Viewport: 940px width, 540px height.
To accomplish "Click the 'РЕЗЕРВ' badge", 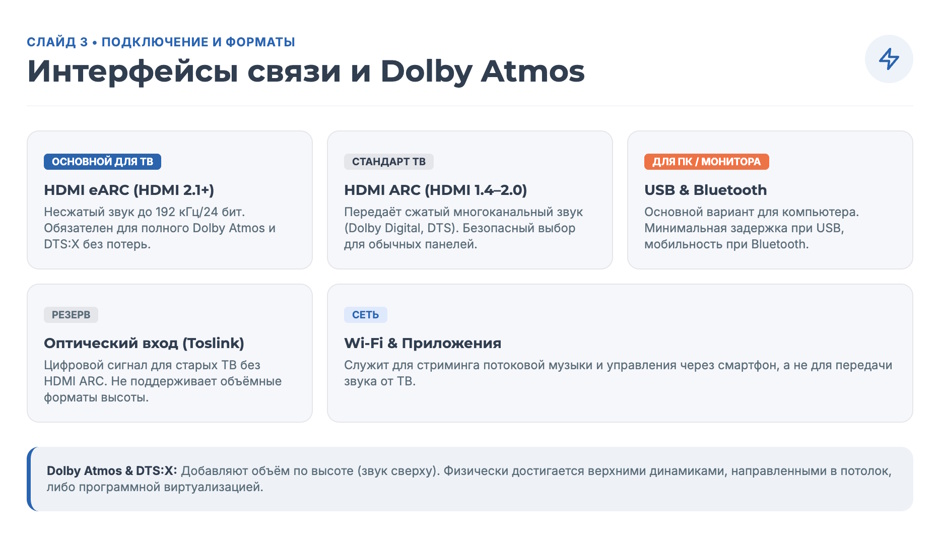I will coord(71,315).
